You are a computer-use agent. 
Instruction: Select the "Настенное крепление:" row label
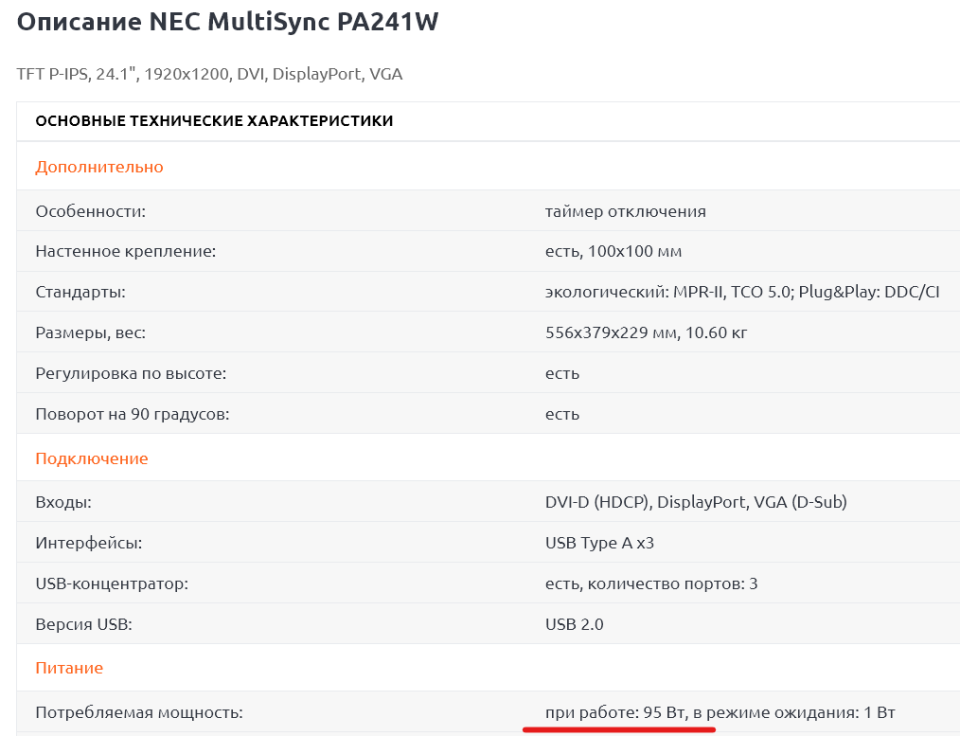click(126, 252)
